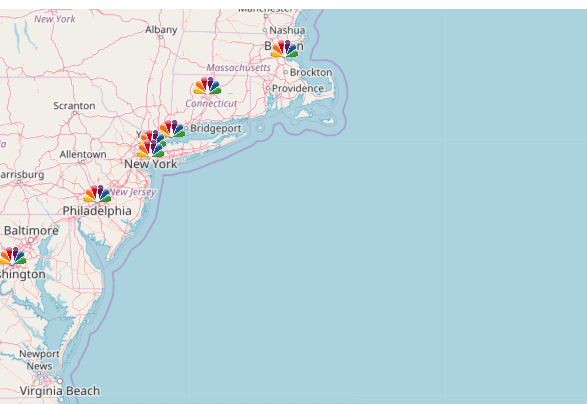
Task: Select the New Jersey state label
Action: pos(133,192)
